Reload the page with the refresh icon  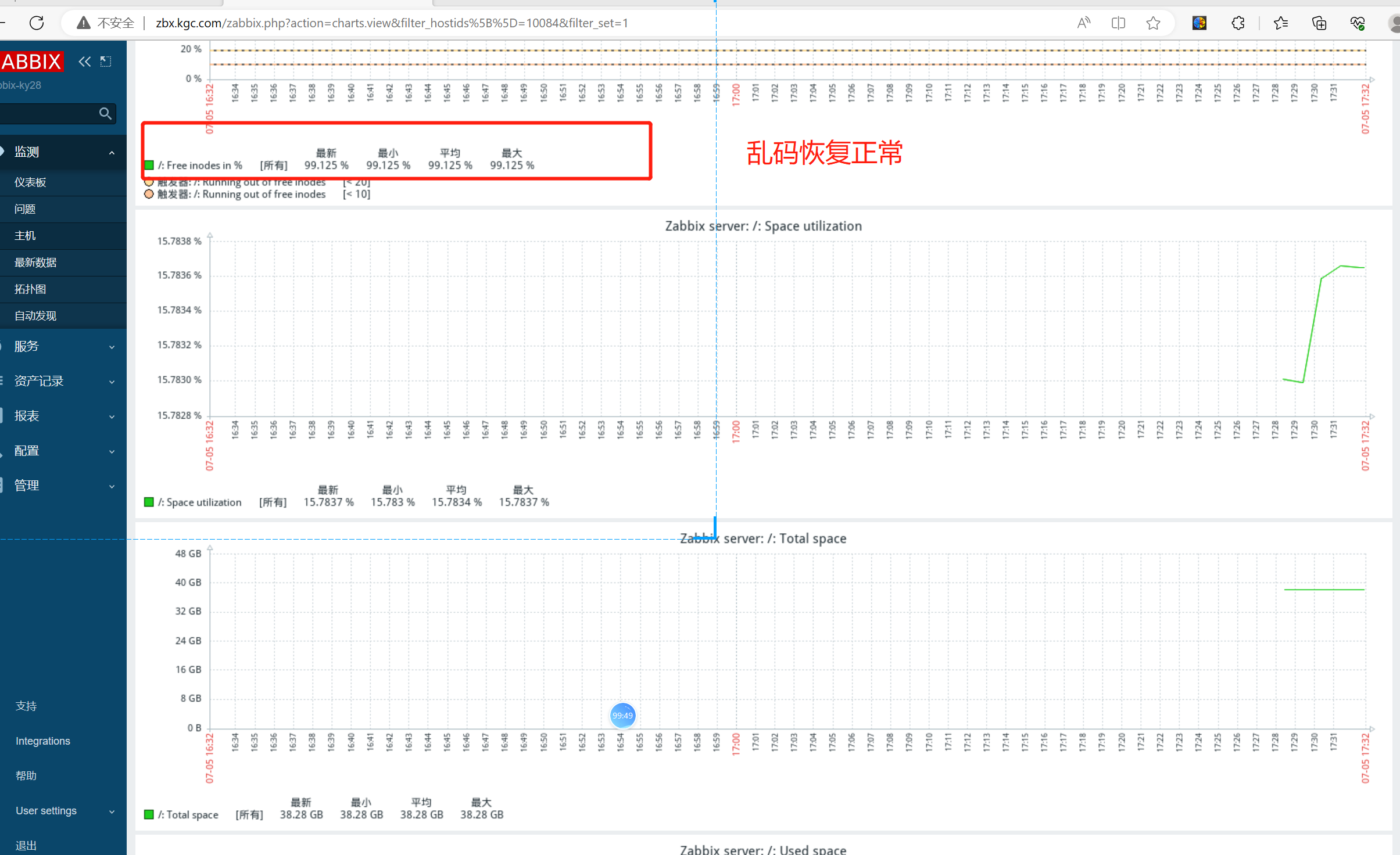37,23
